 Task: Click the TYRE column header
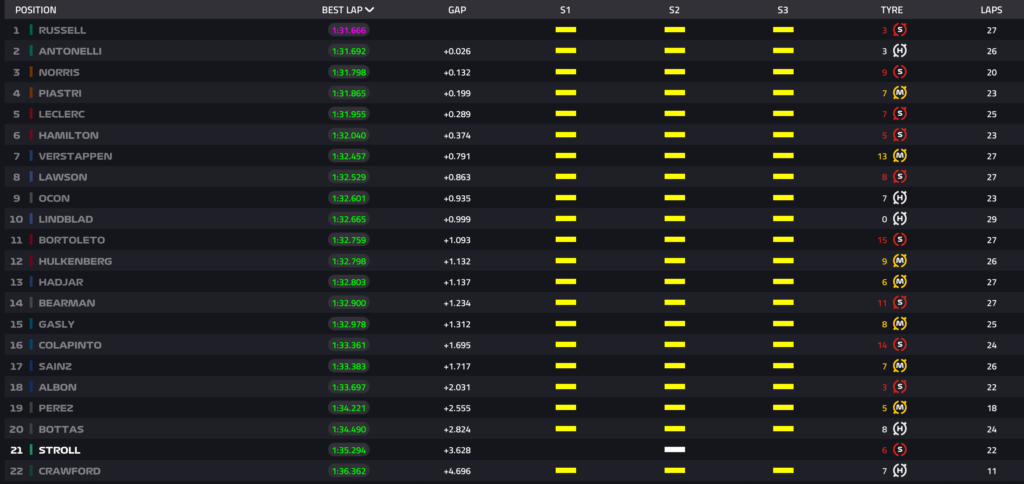tap(891, 10)
